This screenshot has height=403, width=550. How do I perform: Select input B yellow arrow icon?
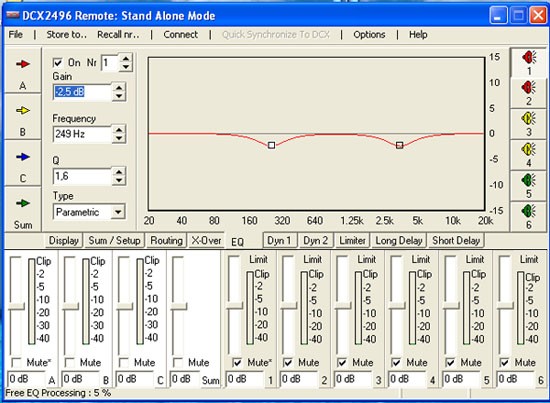coord(23,110)
